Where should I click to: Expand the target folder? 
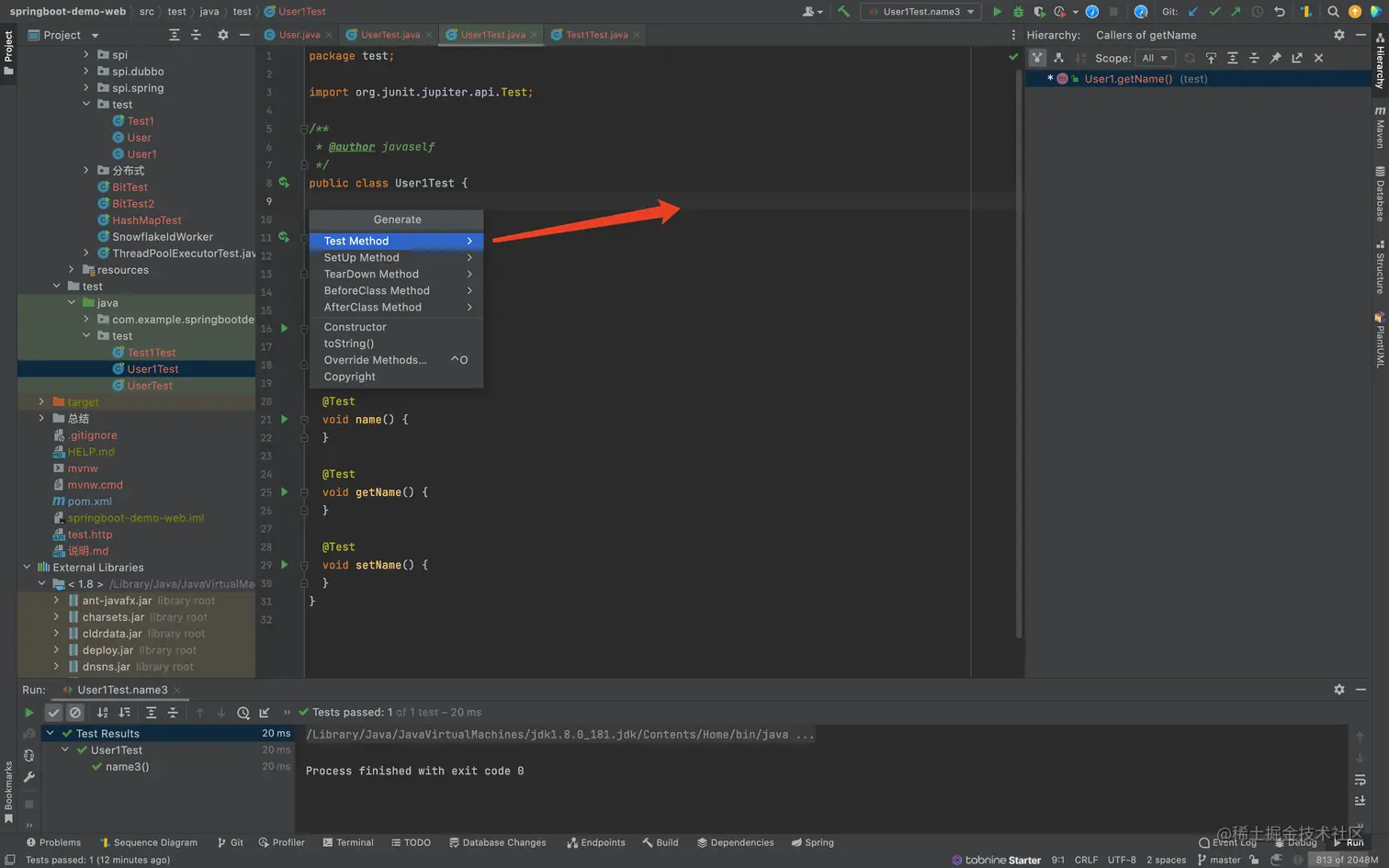point(41,402)
